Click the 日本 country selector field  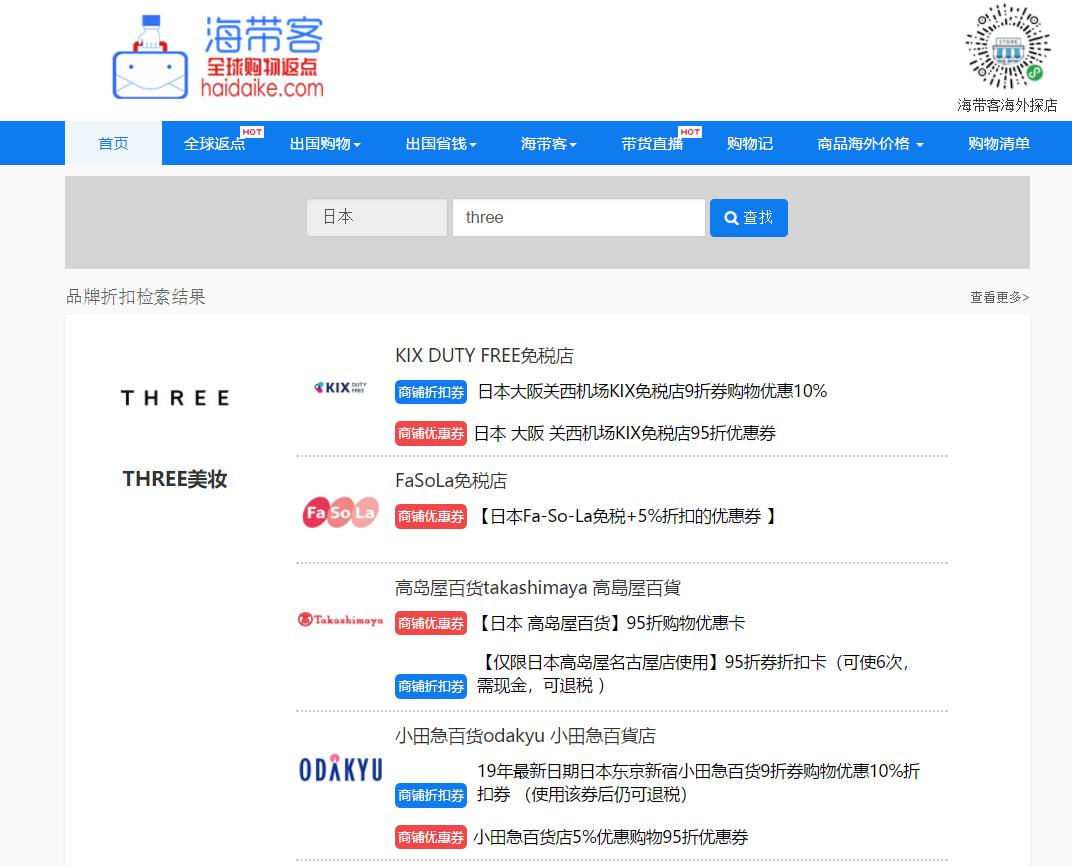(x=377, y=217)
